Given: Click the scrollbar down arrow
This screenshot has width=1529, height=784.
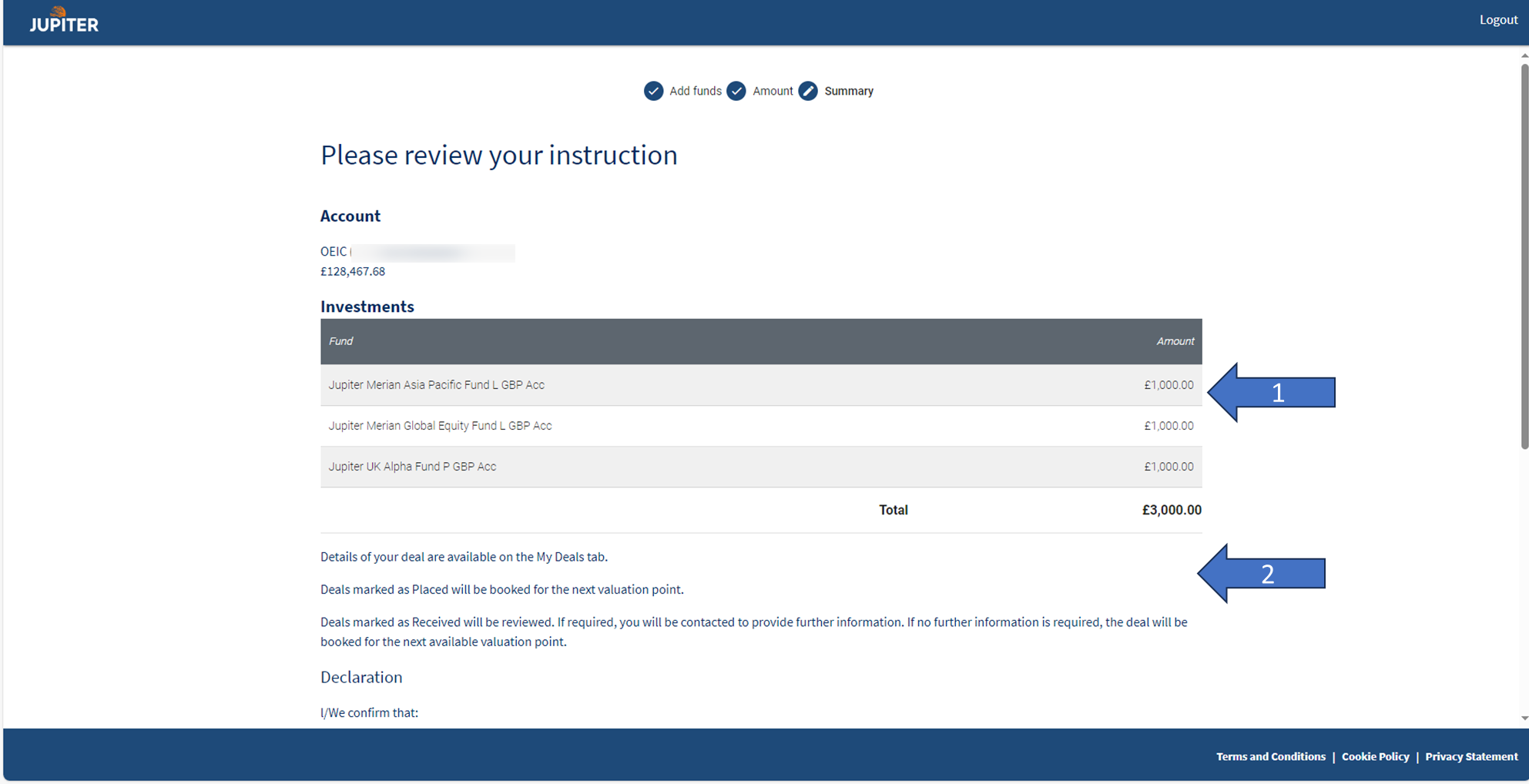Looking at the screenshot, I should coord(1524,718).
